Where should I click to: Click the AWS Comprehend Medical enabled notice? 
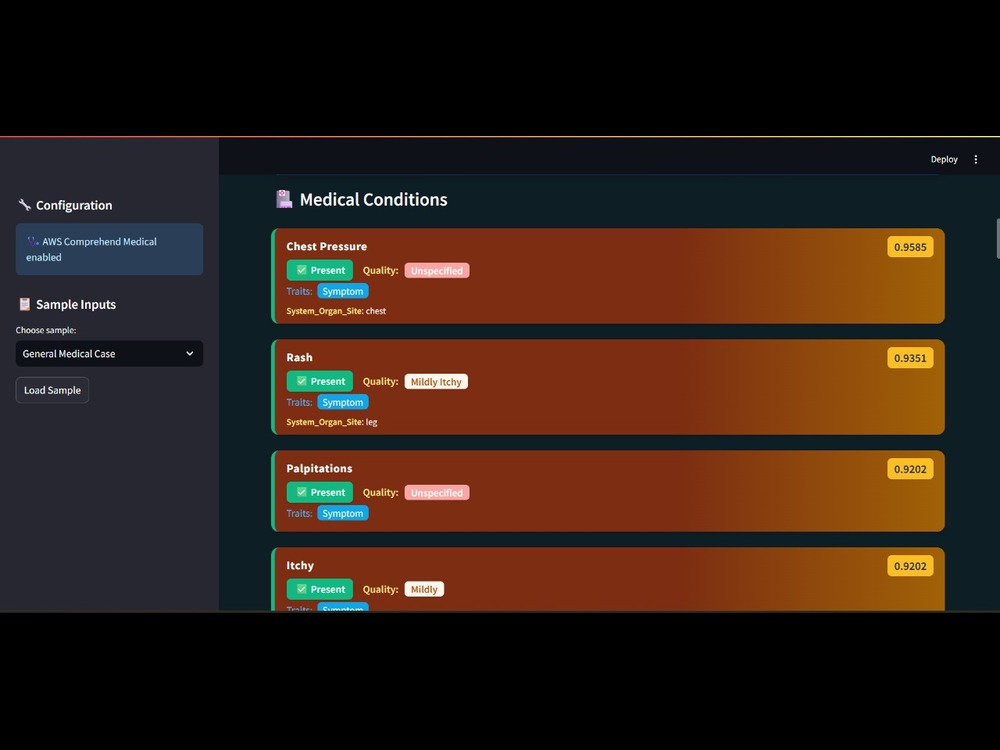pyautogui.click(x=109, y=249)
